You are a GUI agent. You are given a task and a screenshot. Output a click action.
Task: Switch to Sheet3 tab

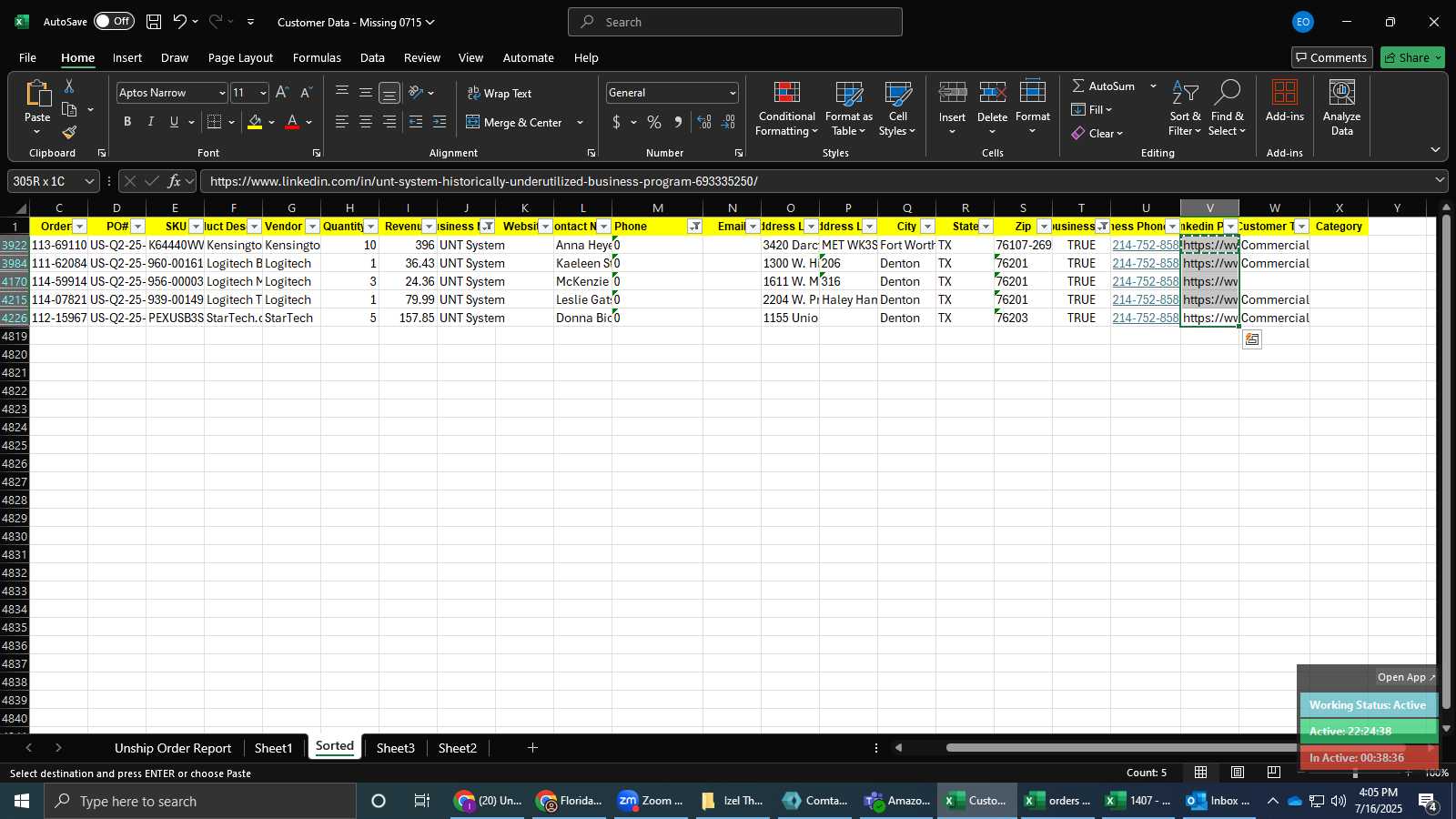395,748
